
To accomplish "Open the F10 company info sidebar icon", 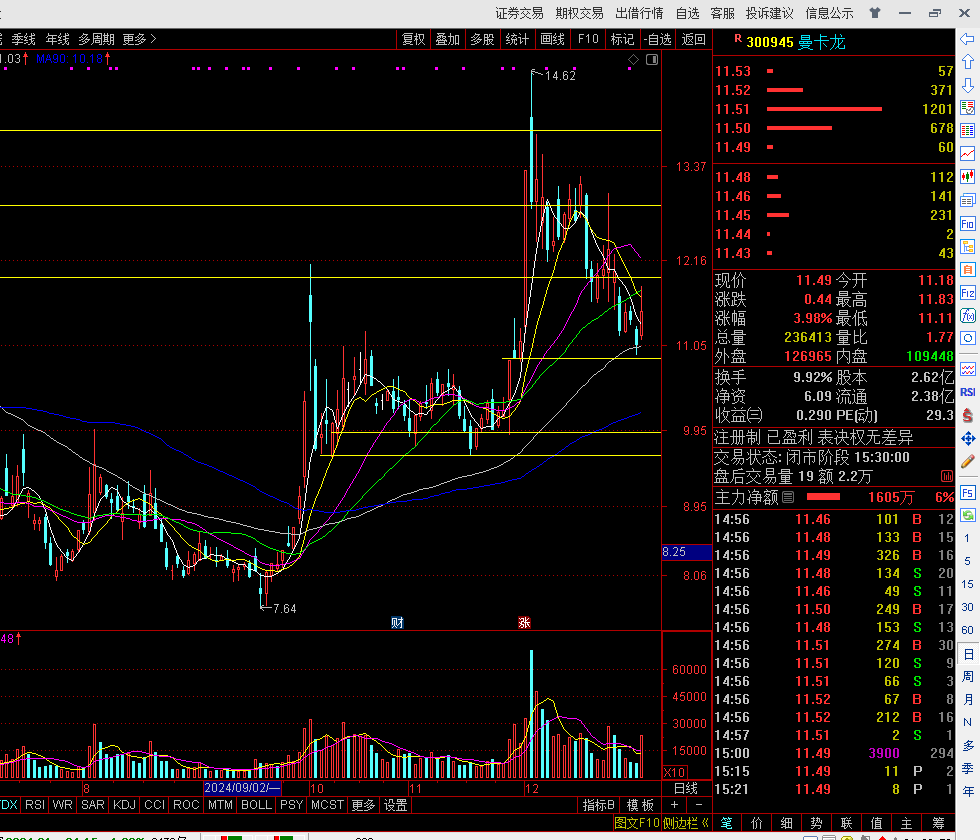I will pyautogui.click(x=968, y=224).
